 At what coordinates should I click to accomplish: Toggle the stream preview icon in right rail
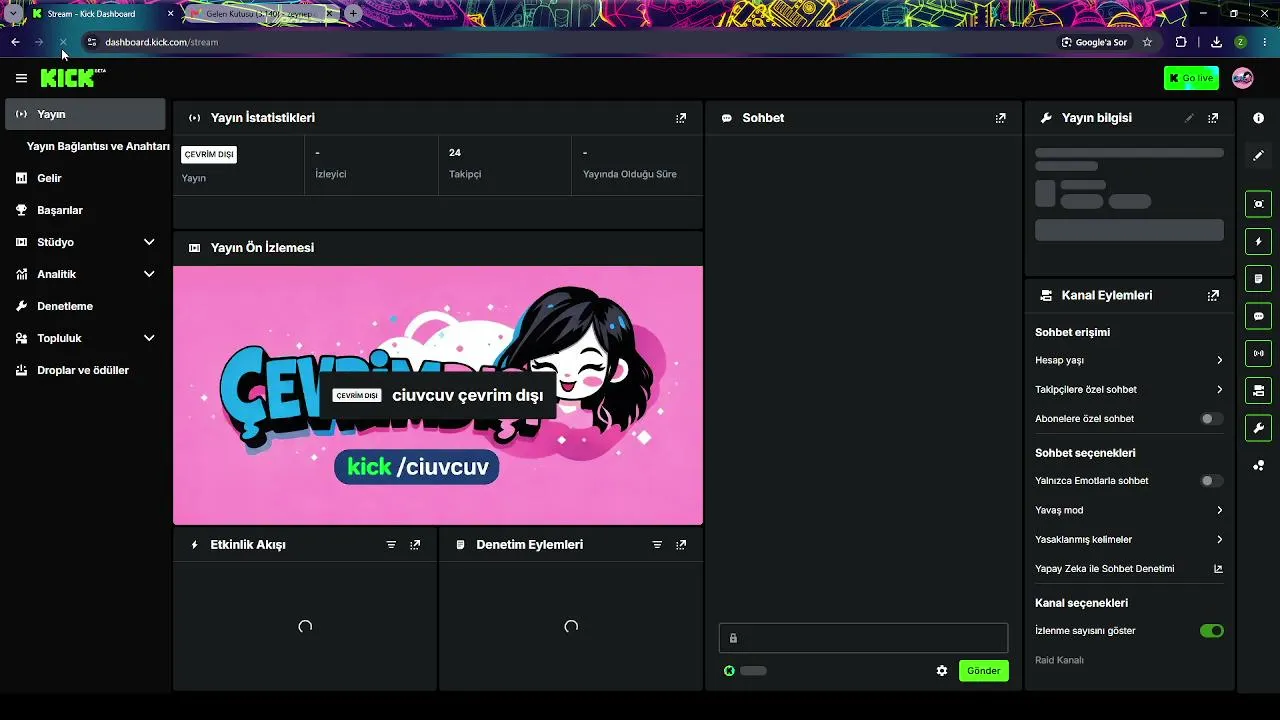[1259, 204]
